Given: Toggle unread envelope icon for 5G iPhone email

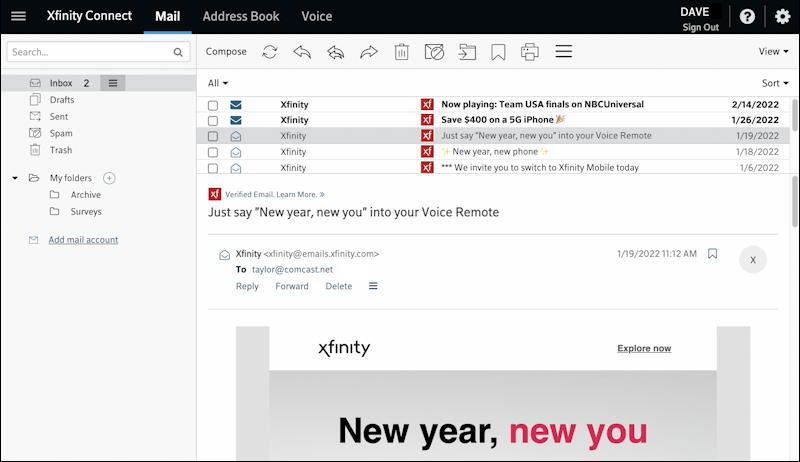Looking at the screenshot, I should pos(236,120).
